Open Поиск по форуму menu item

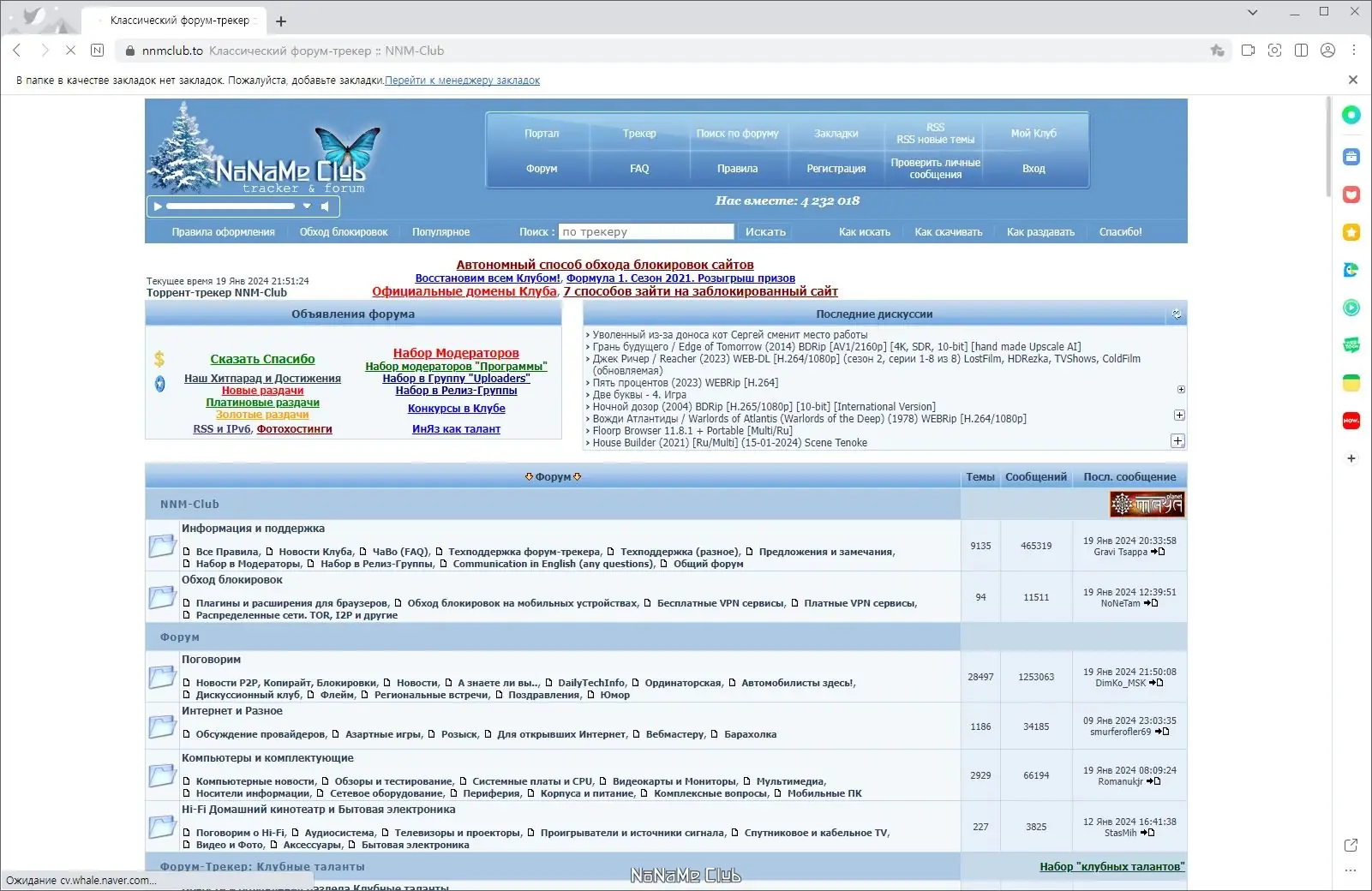(x=737, y=134)
